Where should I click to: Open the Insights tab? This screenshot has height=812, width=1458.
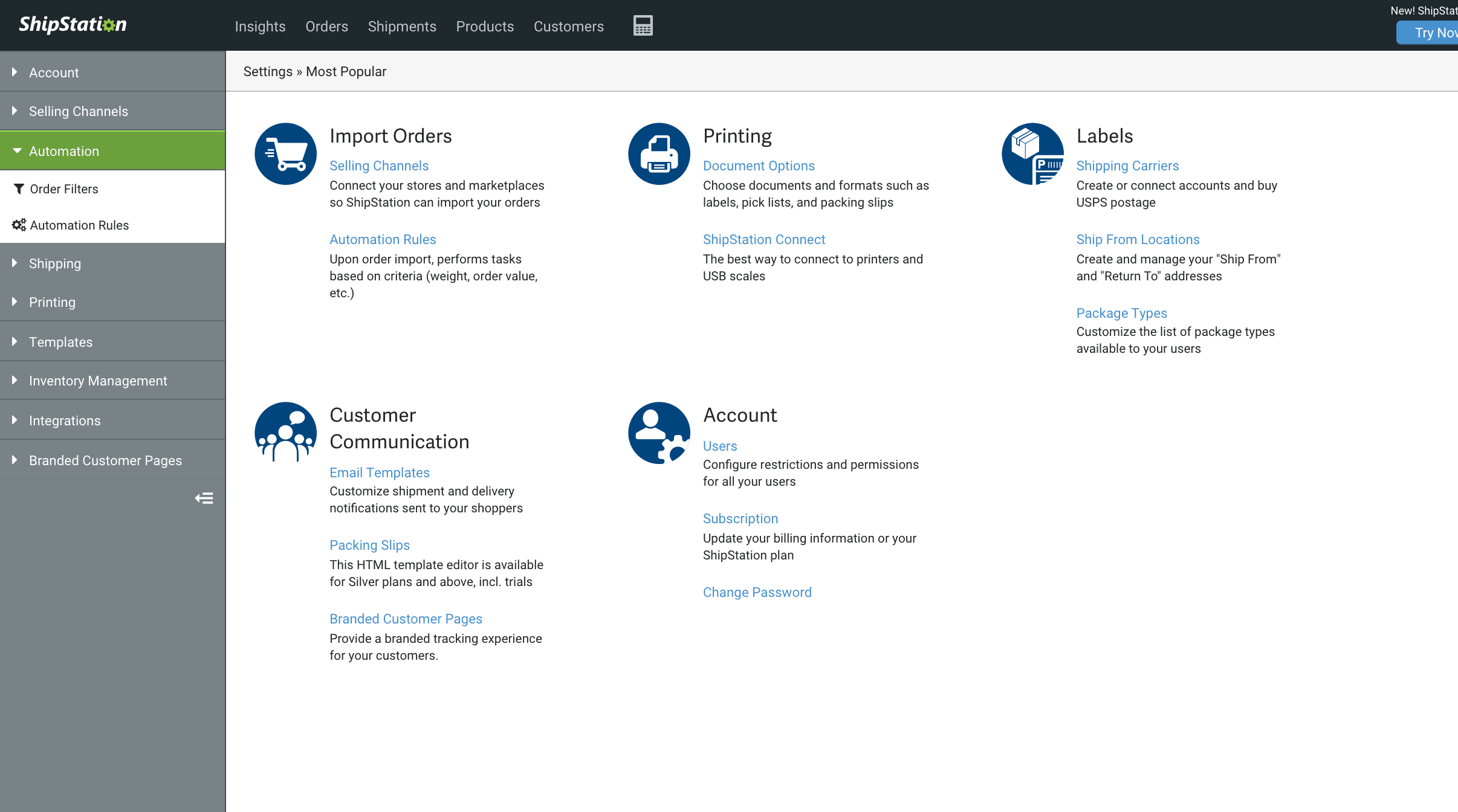coord(260,27)
